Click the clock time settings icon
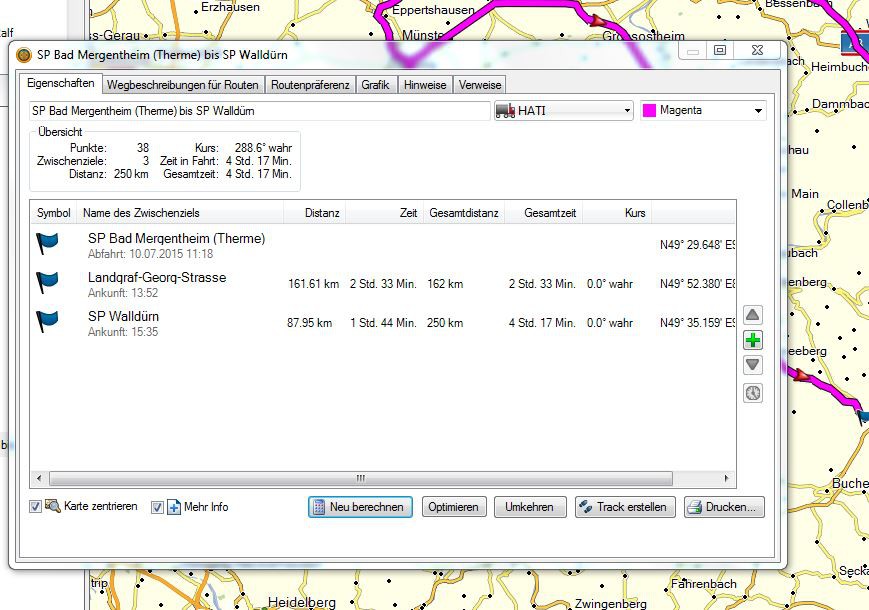This screenshot has height=610, width=869. tap(753, 393)
